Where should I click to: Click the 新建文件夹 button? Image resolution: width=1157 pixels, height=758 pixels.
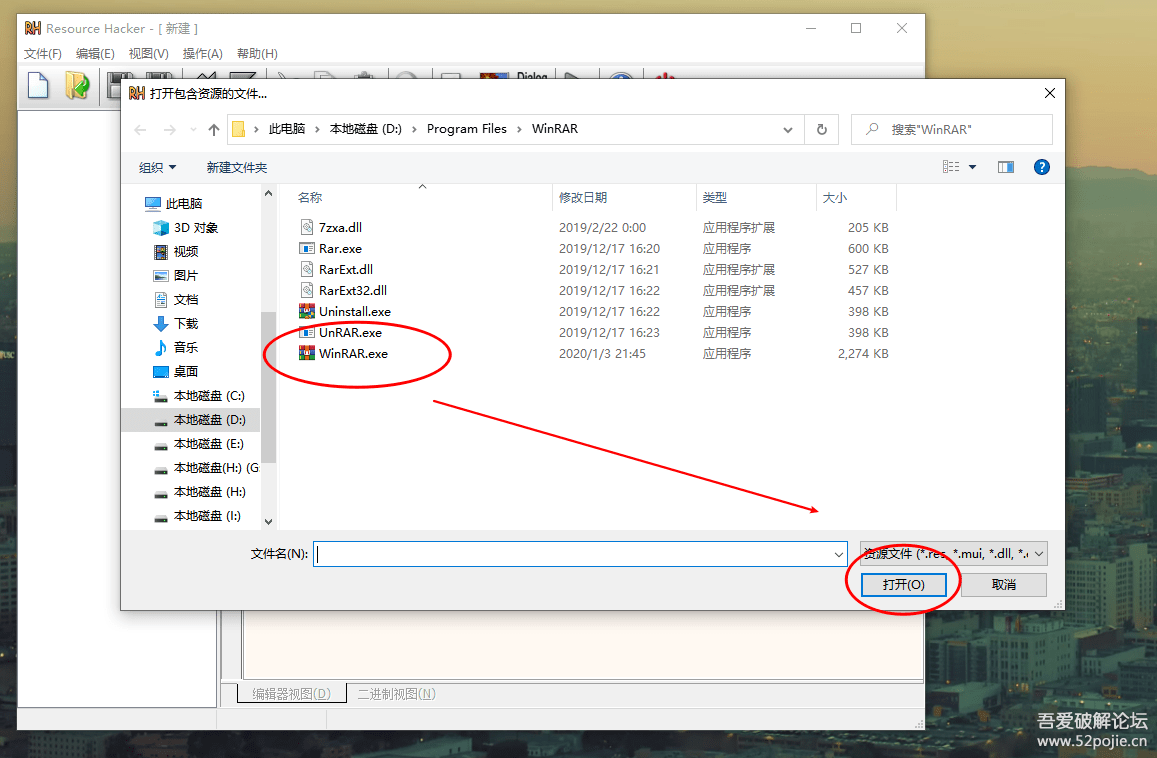coord(237,168)
